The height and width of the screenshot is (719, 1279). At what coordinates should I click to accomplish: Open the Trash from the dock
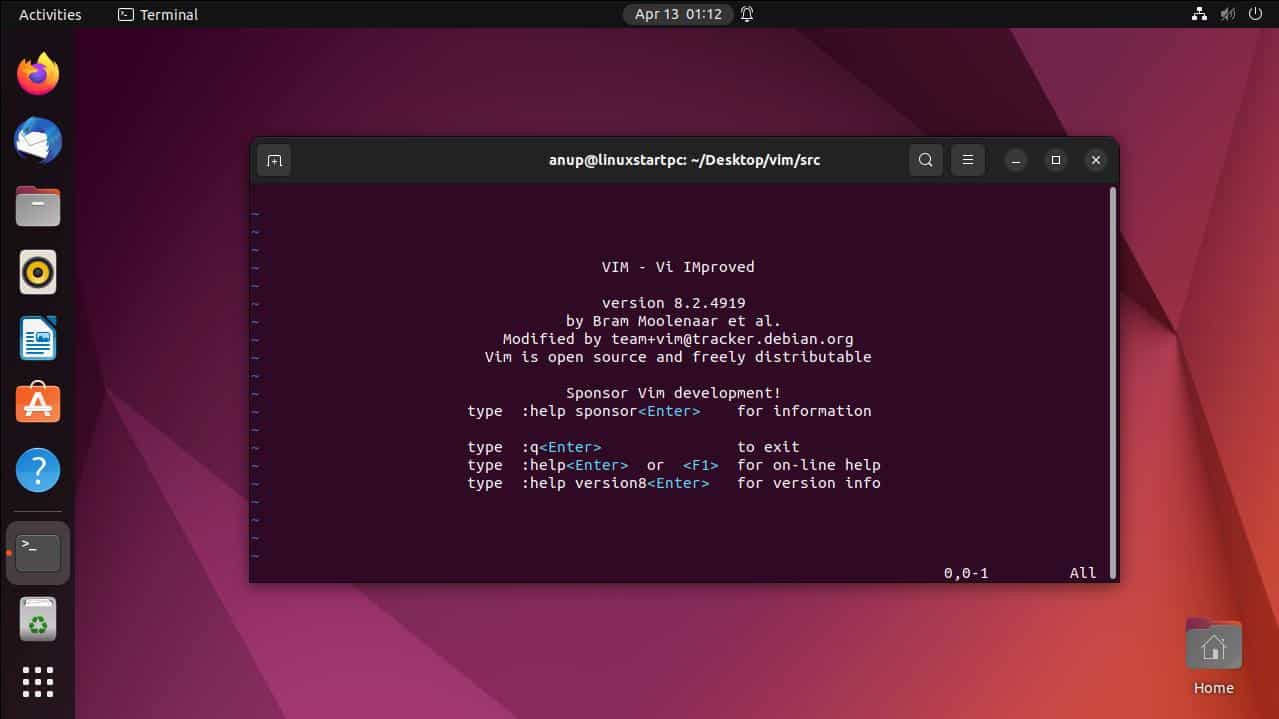coord(38,619)
